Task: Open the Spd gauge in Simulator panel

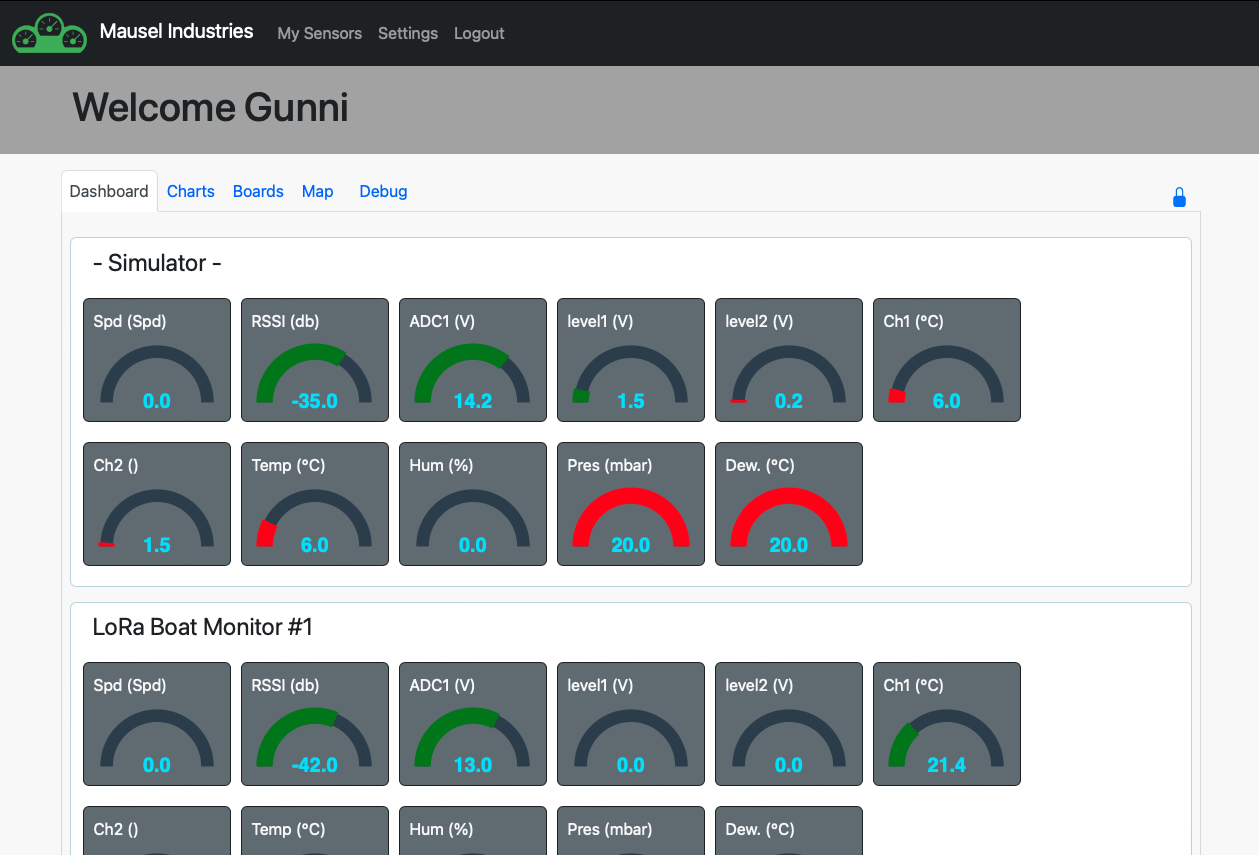Action: coord(156,360)
